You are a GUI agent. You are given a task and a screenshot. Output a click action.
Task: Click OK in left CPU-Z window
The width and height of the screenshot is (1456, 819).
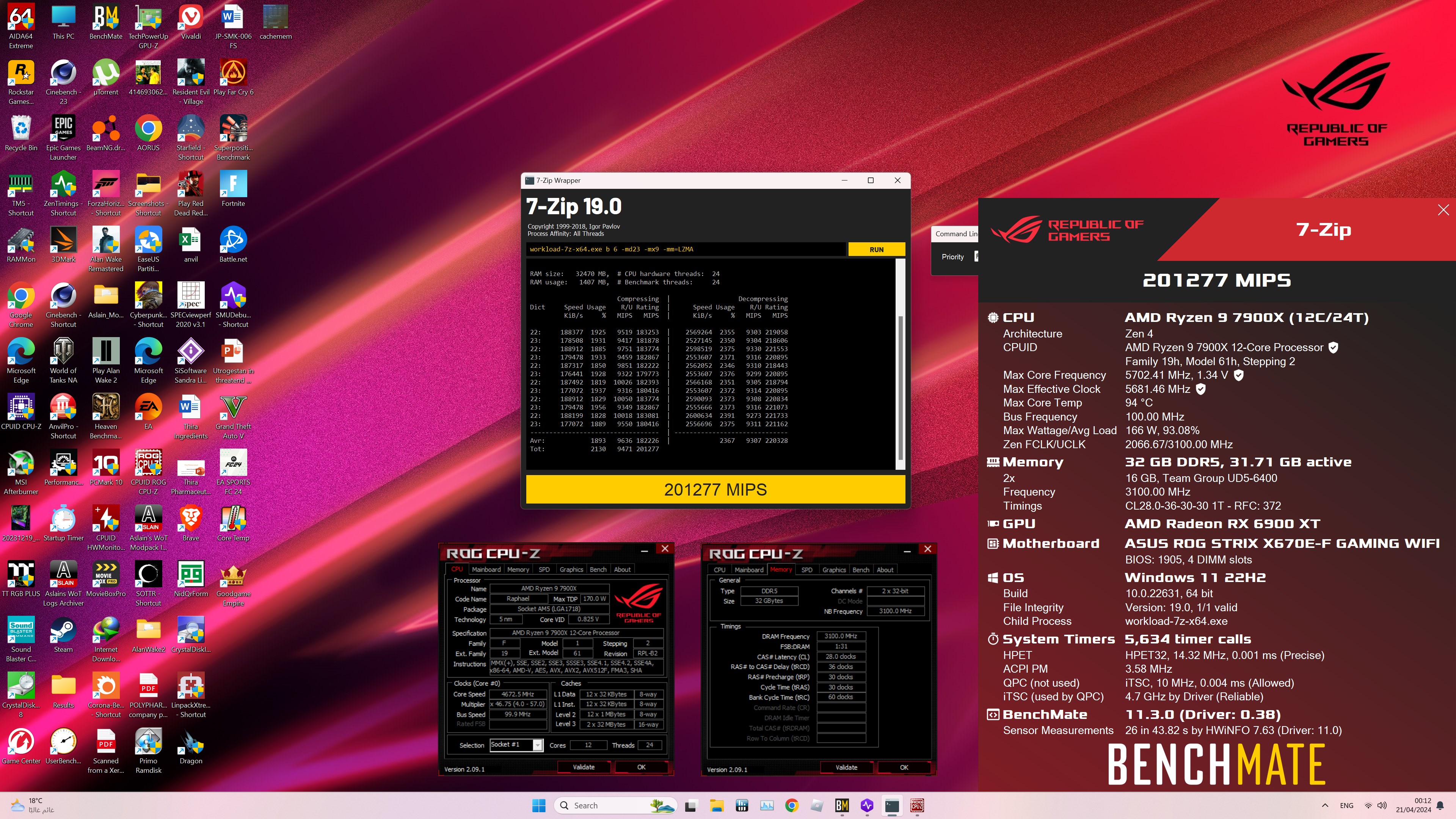(641, 767)
